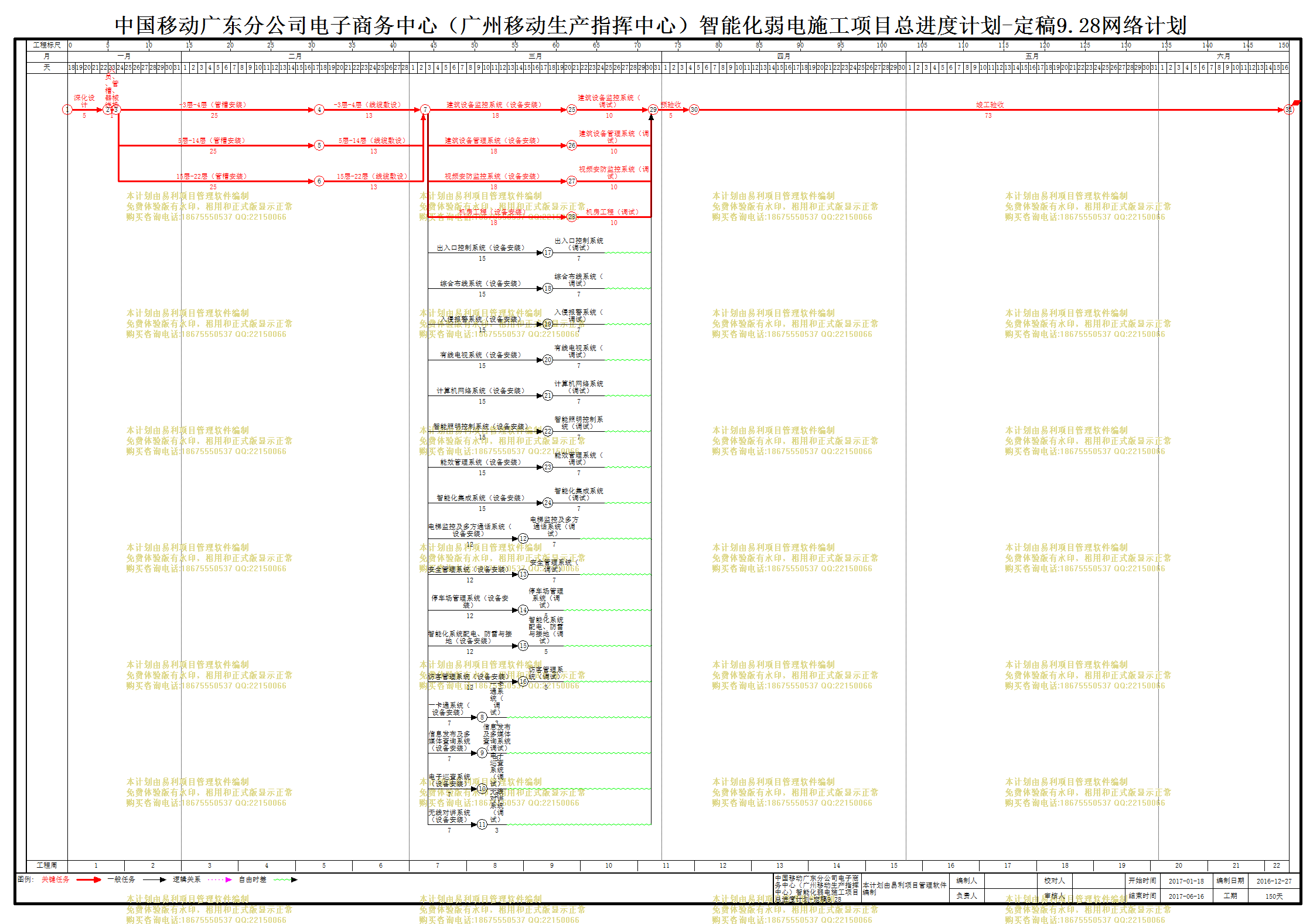The width and height of the screenshot is (1303, 924).
Task: Select node 21 on 计算机网络系统 row
Action: coord(548,395)
